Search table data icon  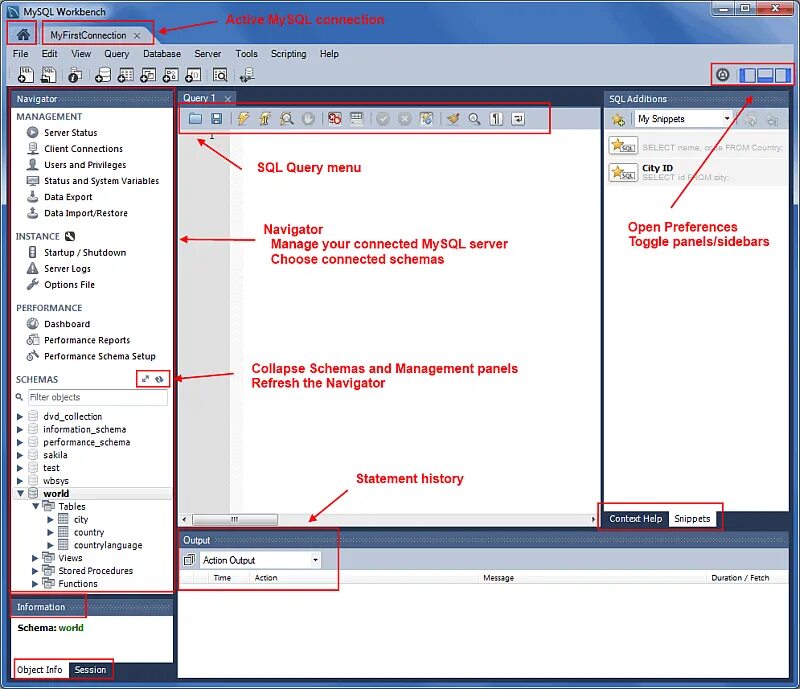tap(220, 75)
